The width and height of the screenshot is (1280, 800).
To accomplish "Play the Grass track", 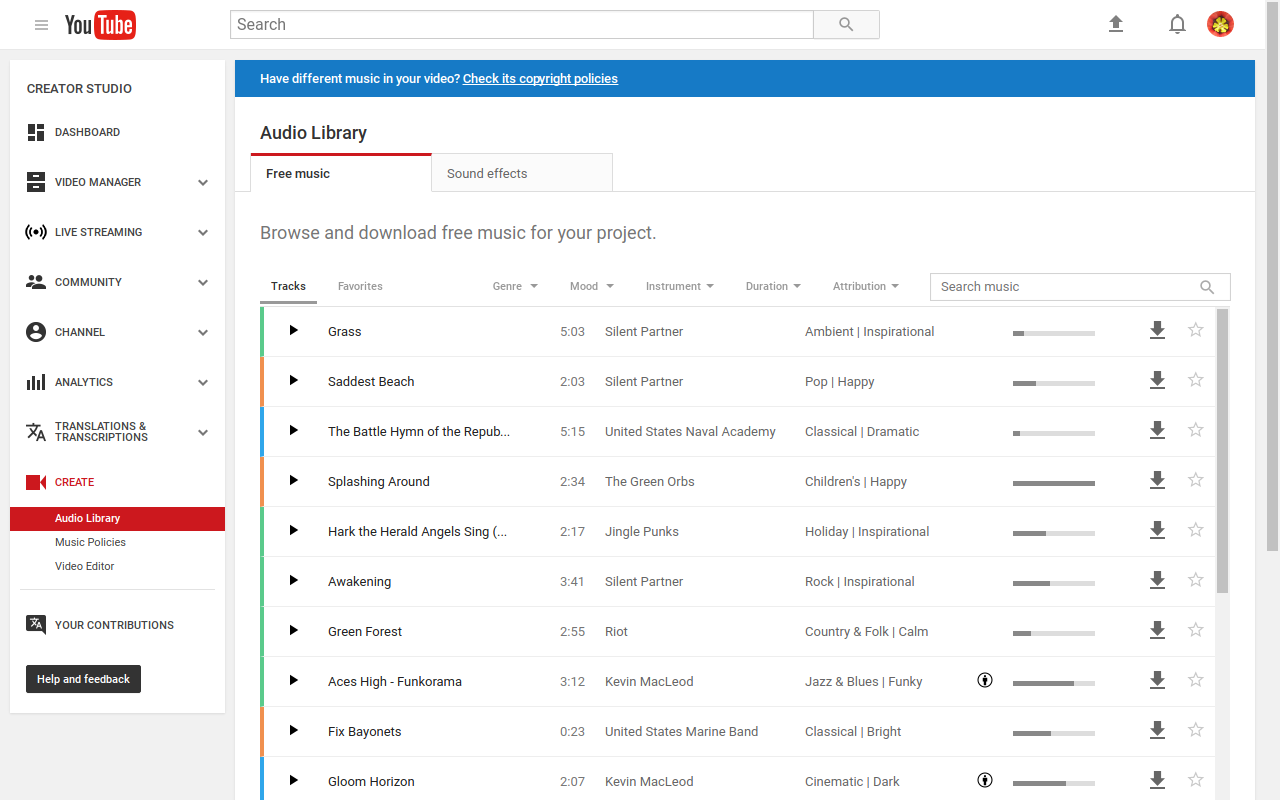I will [x=293, y=330].
